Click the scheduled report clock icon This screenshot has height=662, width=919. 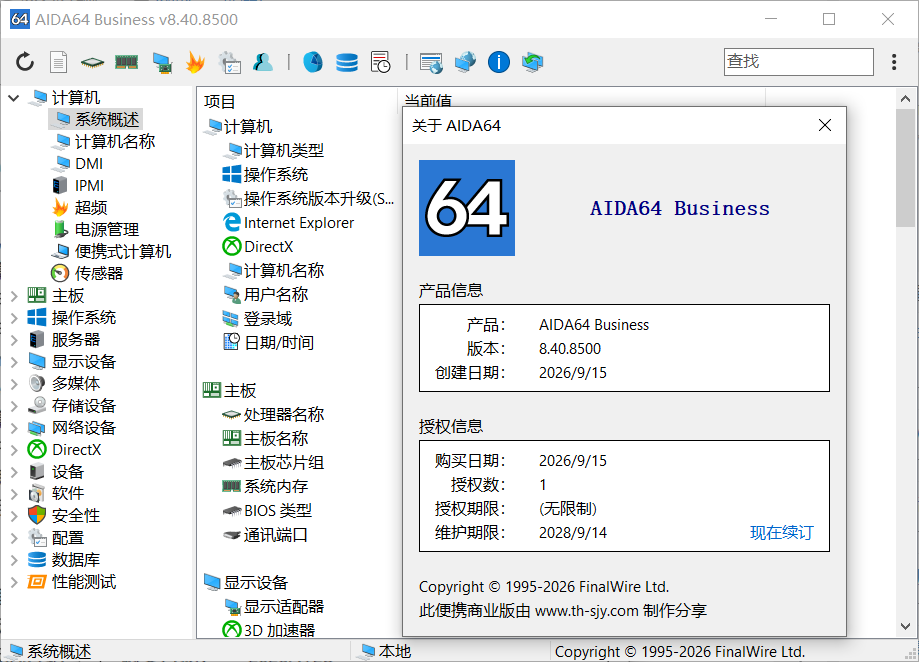coord(381,62)
